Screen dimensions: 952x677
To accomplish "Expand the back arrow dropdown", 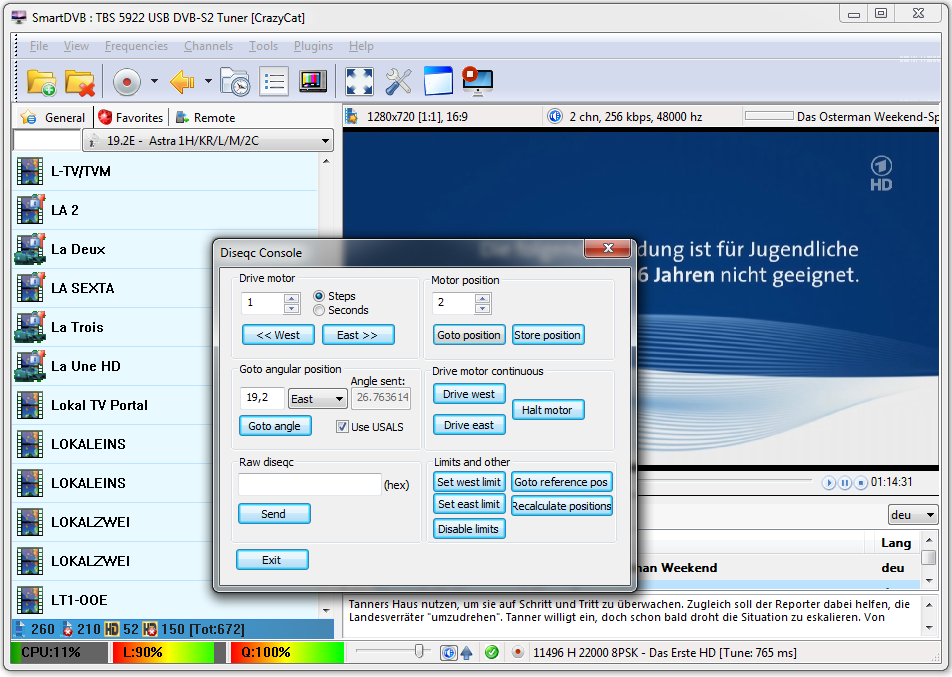I will click(x=208, y=81).
